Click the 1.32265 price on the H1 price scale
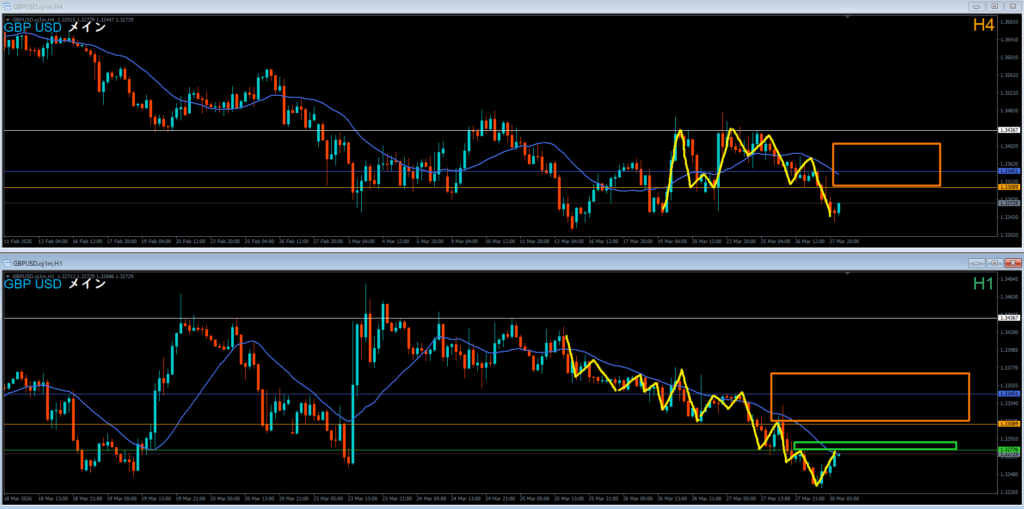The image size is (1024, 509). [1009, 491]
